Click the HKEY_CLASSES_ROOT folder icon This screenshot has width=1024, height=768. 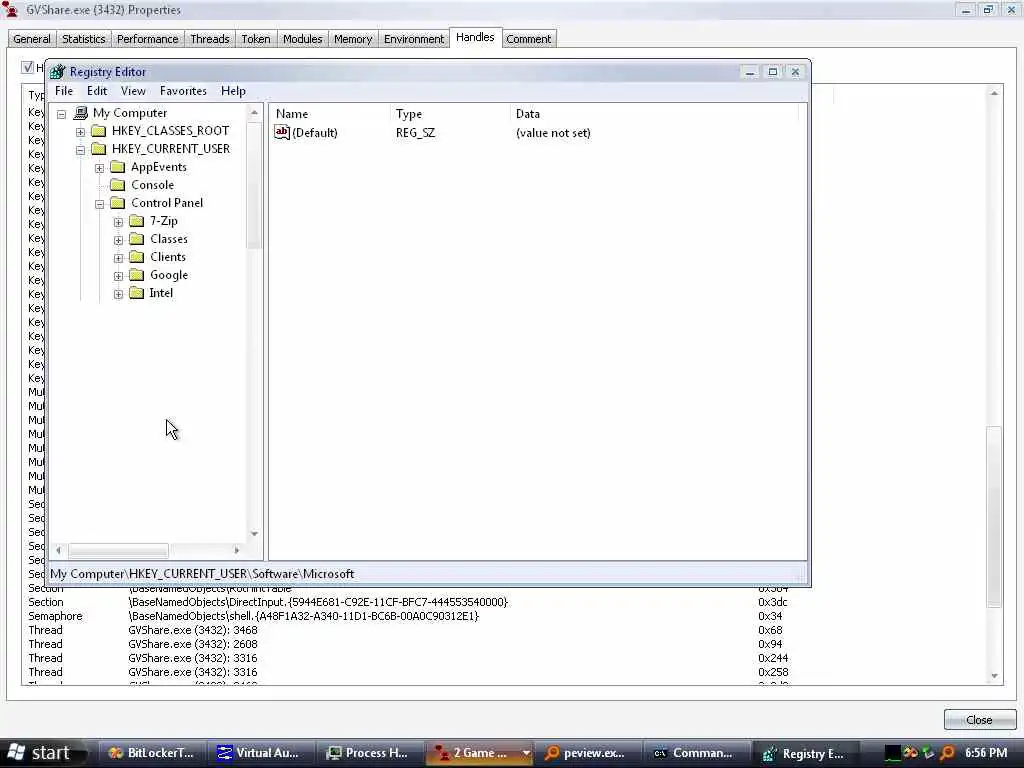click(x=99, y=131)
